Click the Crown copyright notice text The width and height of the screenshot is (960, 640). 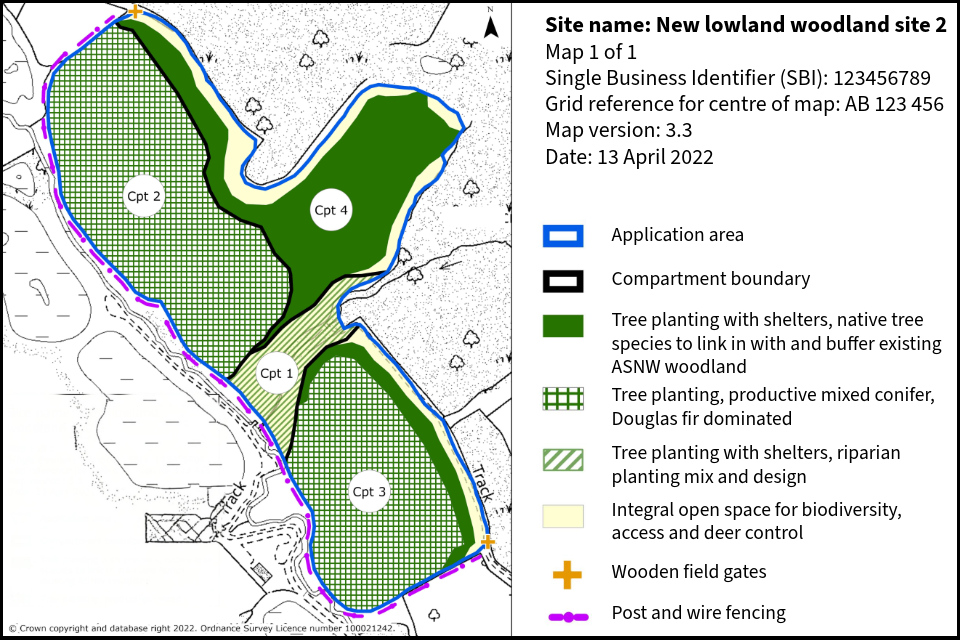pos(200,629)
